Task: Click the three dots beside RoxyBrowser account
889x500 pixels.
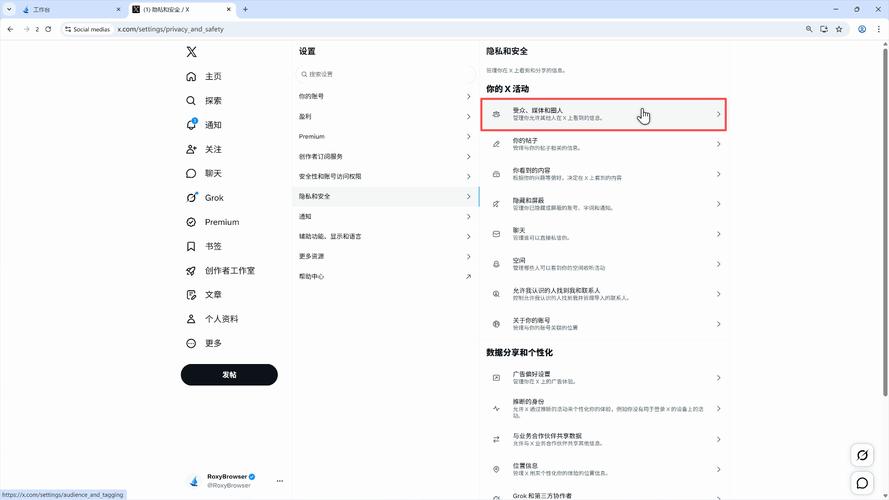Action: 280,481
